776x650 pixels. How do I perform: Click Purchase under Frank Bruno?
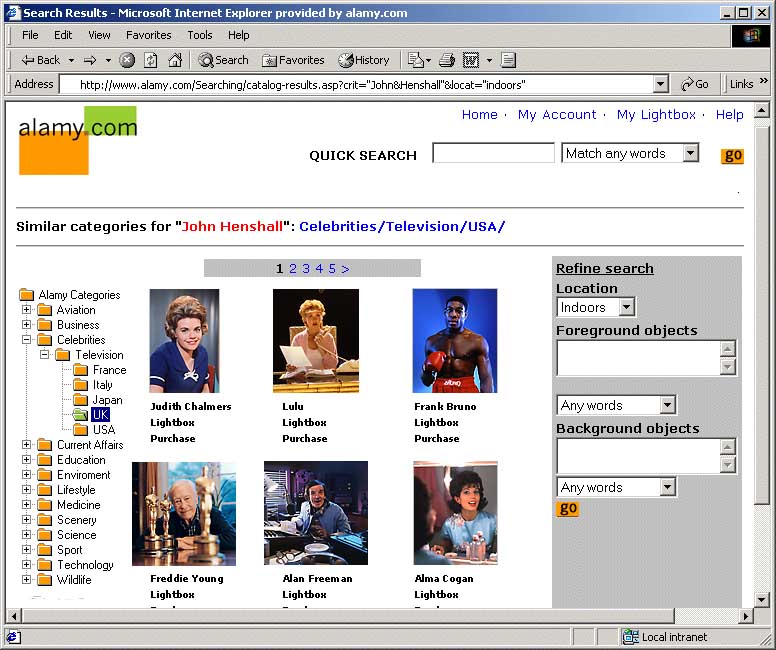(x=437, y=438)
